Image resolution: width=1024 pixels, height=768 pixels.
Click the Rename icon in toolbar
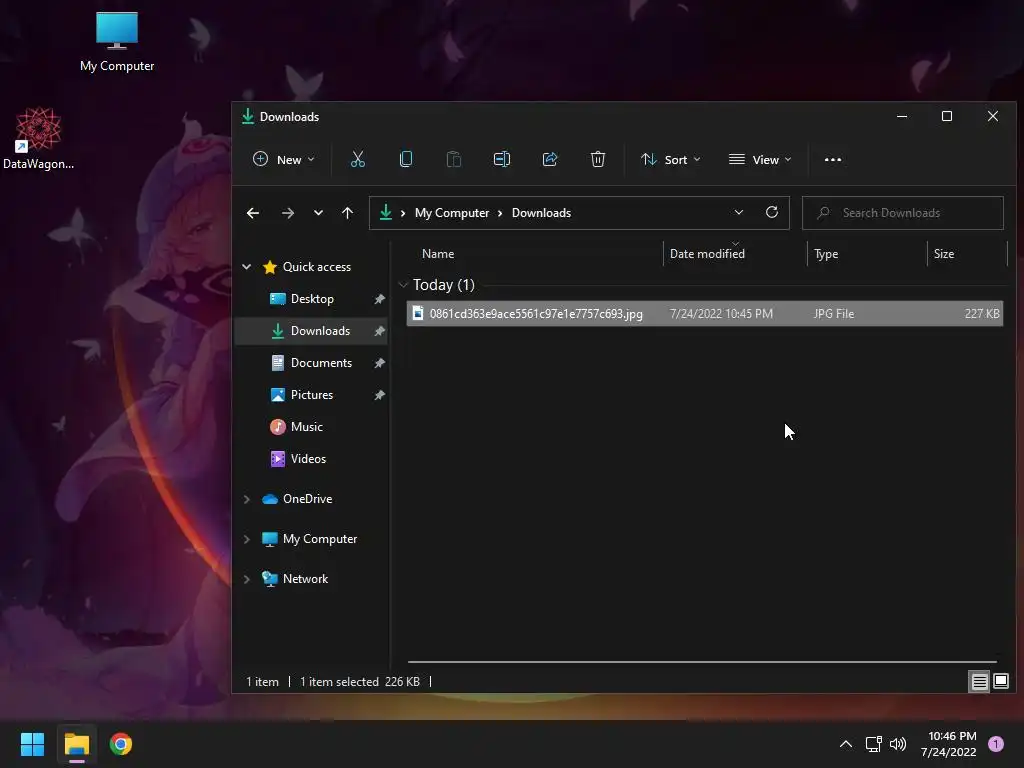[x=502, y=159]
